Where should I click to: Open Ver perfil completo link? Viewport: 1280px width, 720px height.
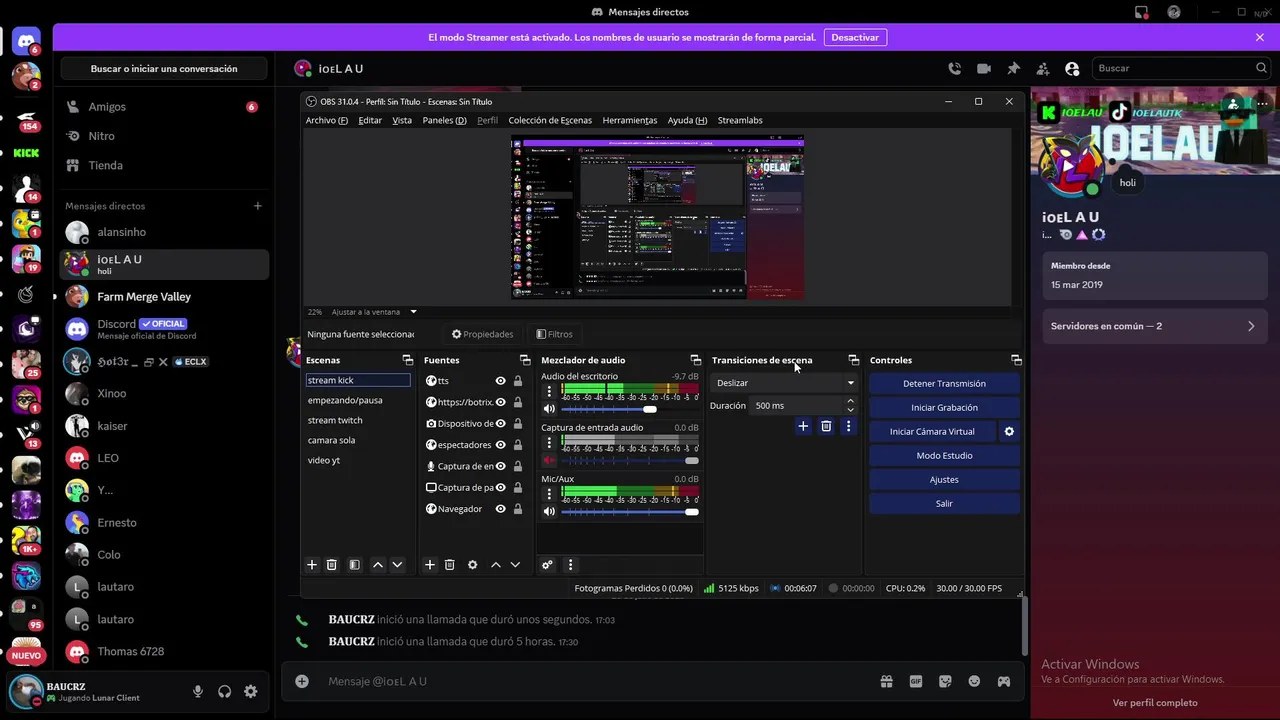1155,703
